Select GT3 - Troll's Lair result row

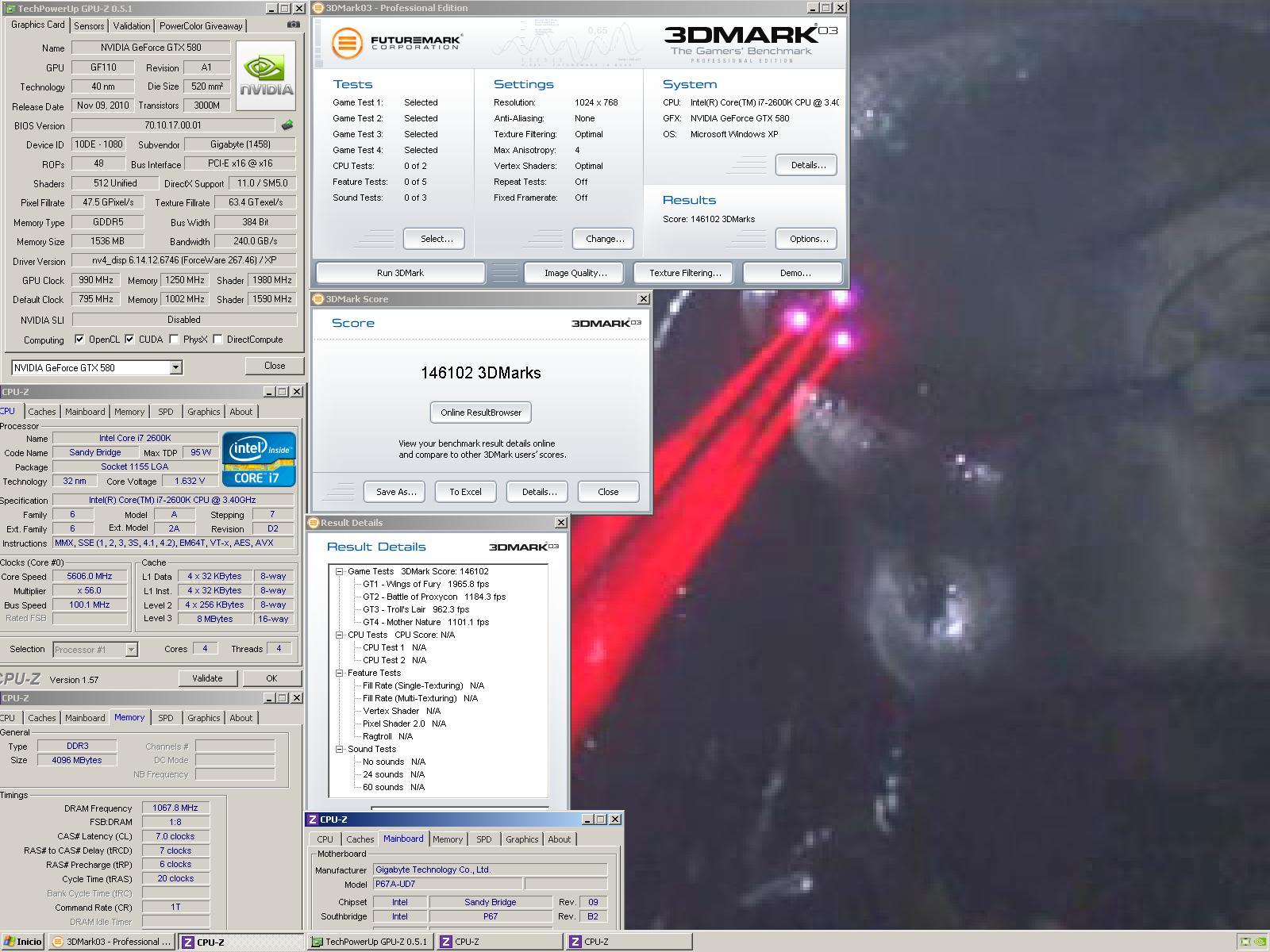click(x=415, y=609)
